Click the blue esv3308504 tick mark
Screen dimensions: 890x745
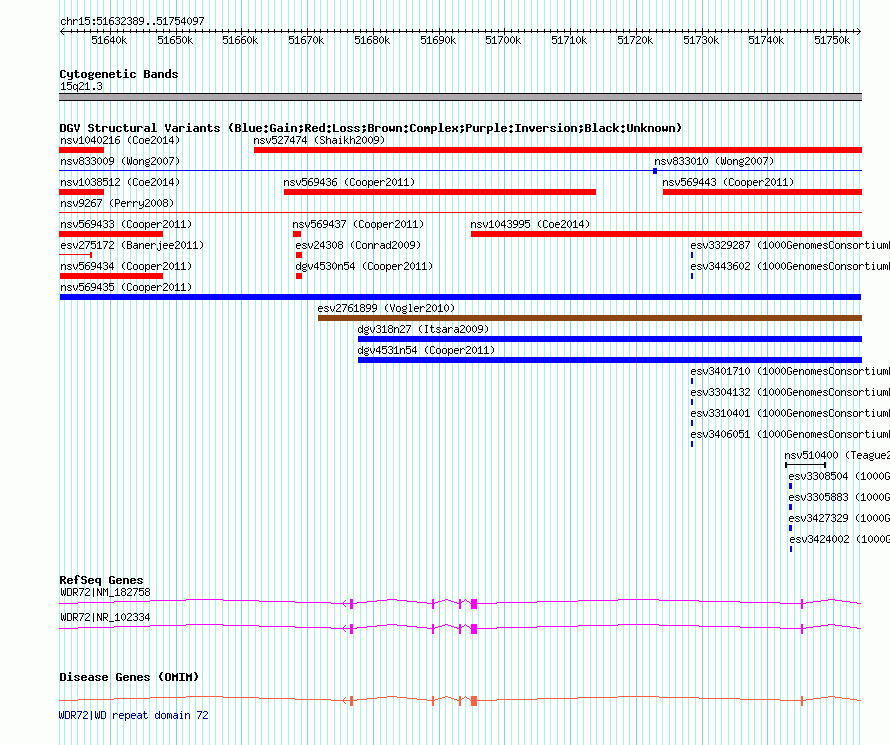click(x=790, y=486)
